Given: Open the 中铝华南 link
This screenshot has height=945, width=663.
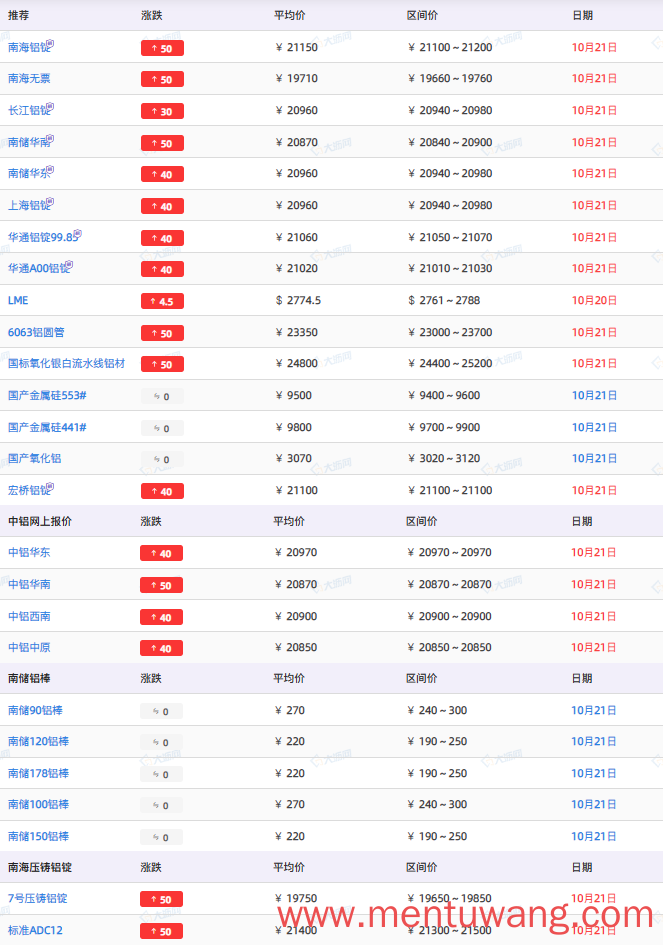Looking at the screenshot, I should (29, 584).
